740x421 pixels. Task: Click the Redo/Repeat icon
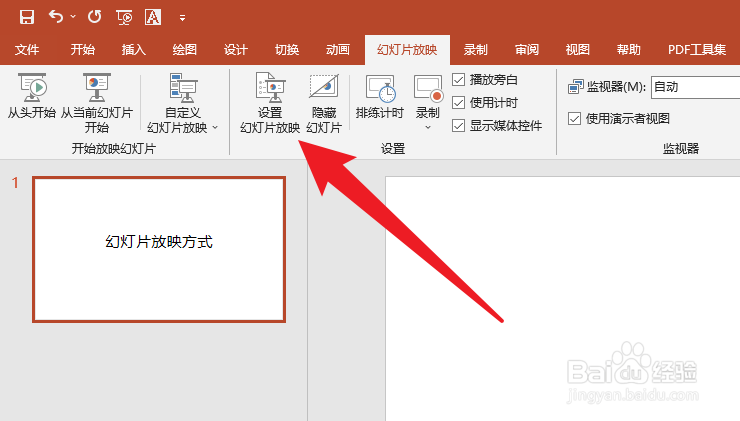point(94,17)
